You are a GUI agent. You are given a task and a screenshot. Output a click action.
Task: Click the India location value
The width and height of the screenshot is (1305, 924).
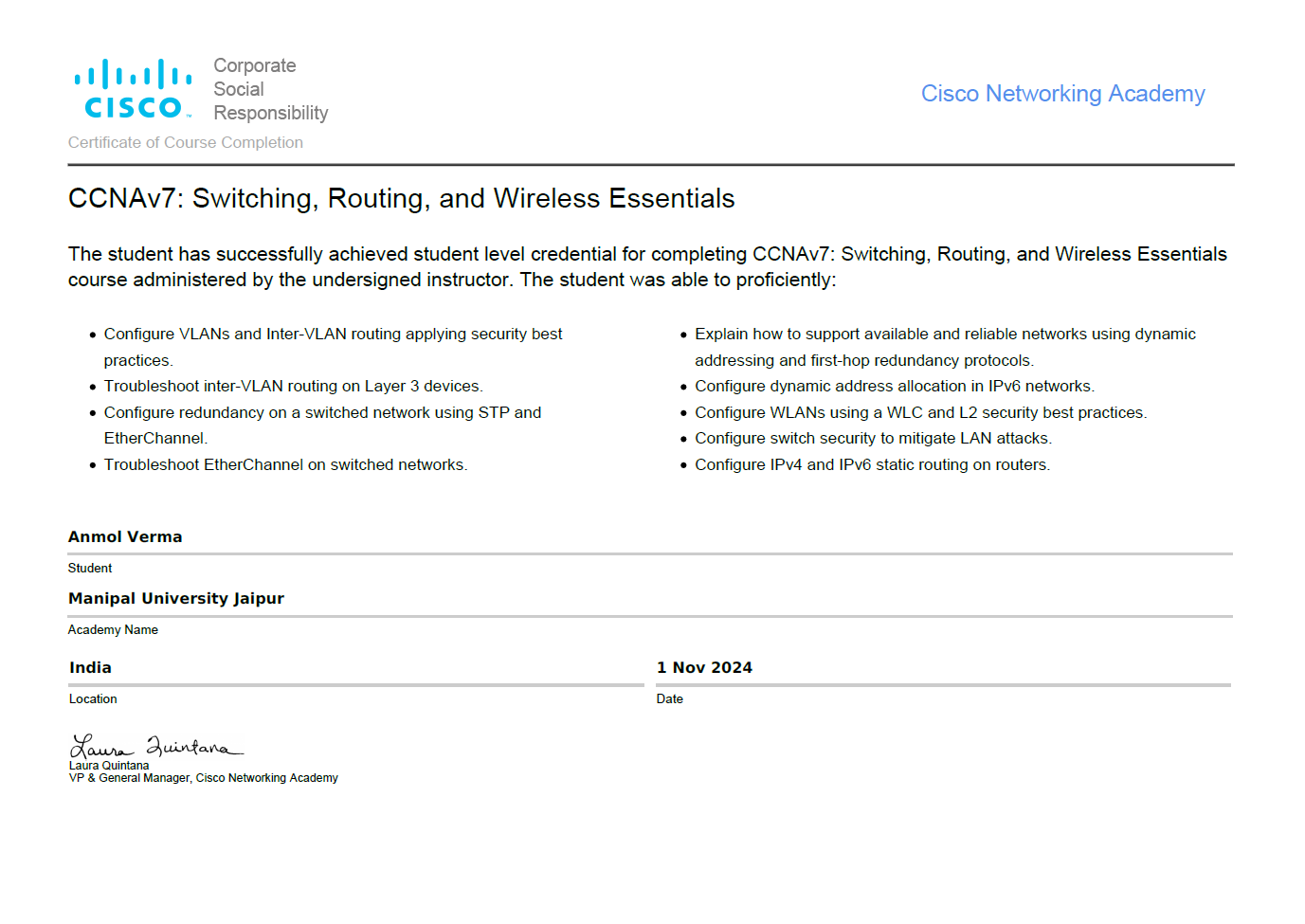coord(90,667)
